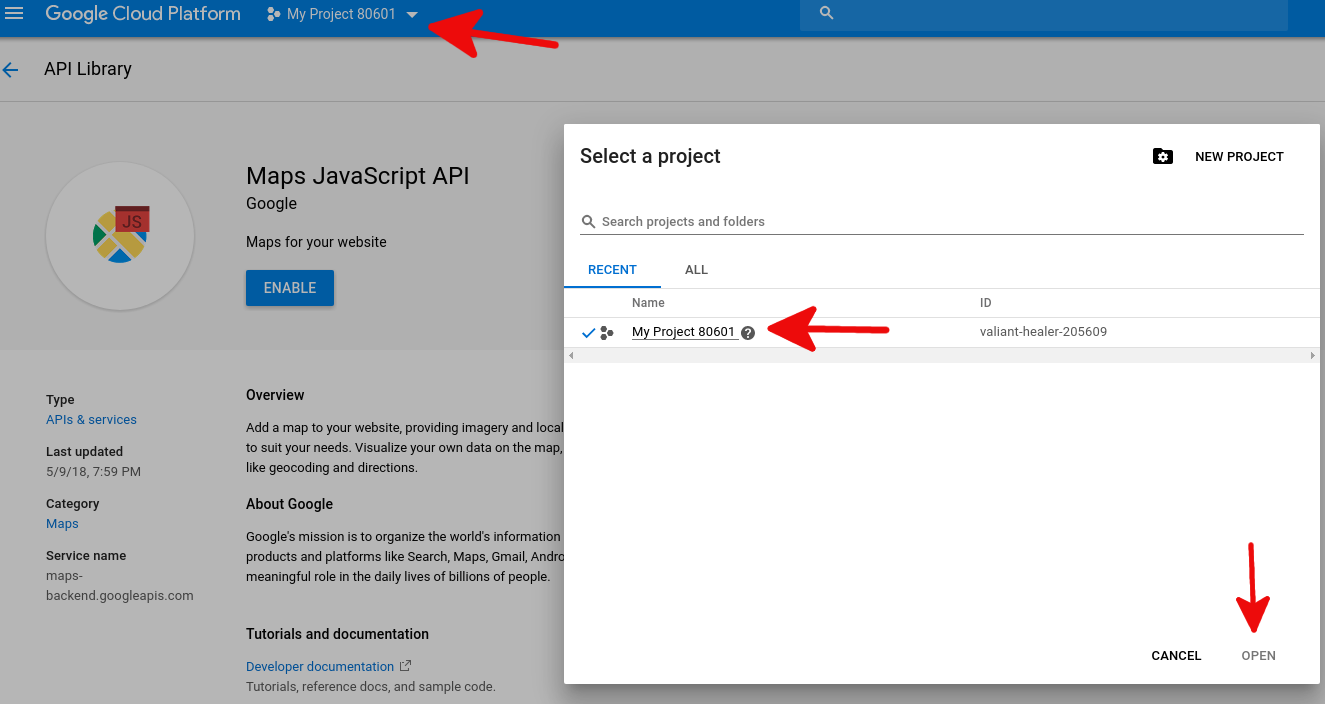
Task: Switch to the ALL tab
Action: 696,270
